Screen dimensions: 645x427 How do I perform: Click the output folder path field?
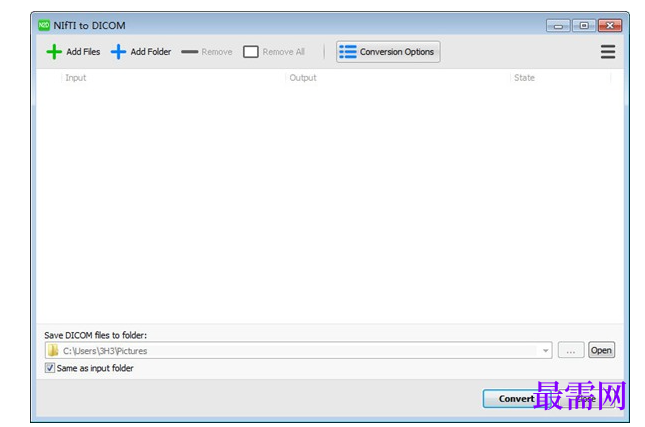click(x=298, y=350)
